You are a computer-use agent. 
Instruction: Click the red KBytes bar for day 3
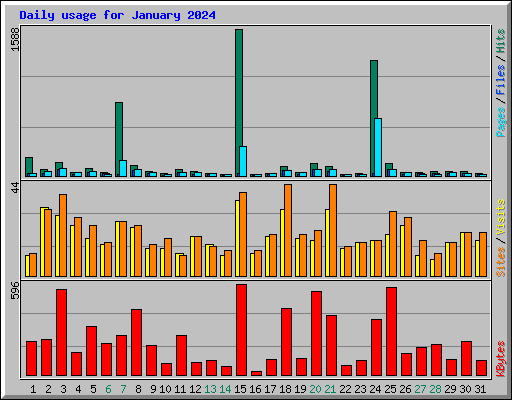tap(61, 332)
